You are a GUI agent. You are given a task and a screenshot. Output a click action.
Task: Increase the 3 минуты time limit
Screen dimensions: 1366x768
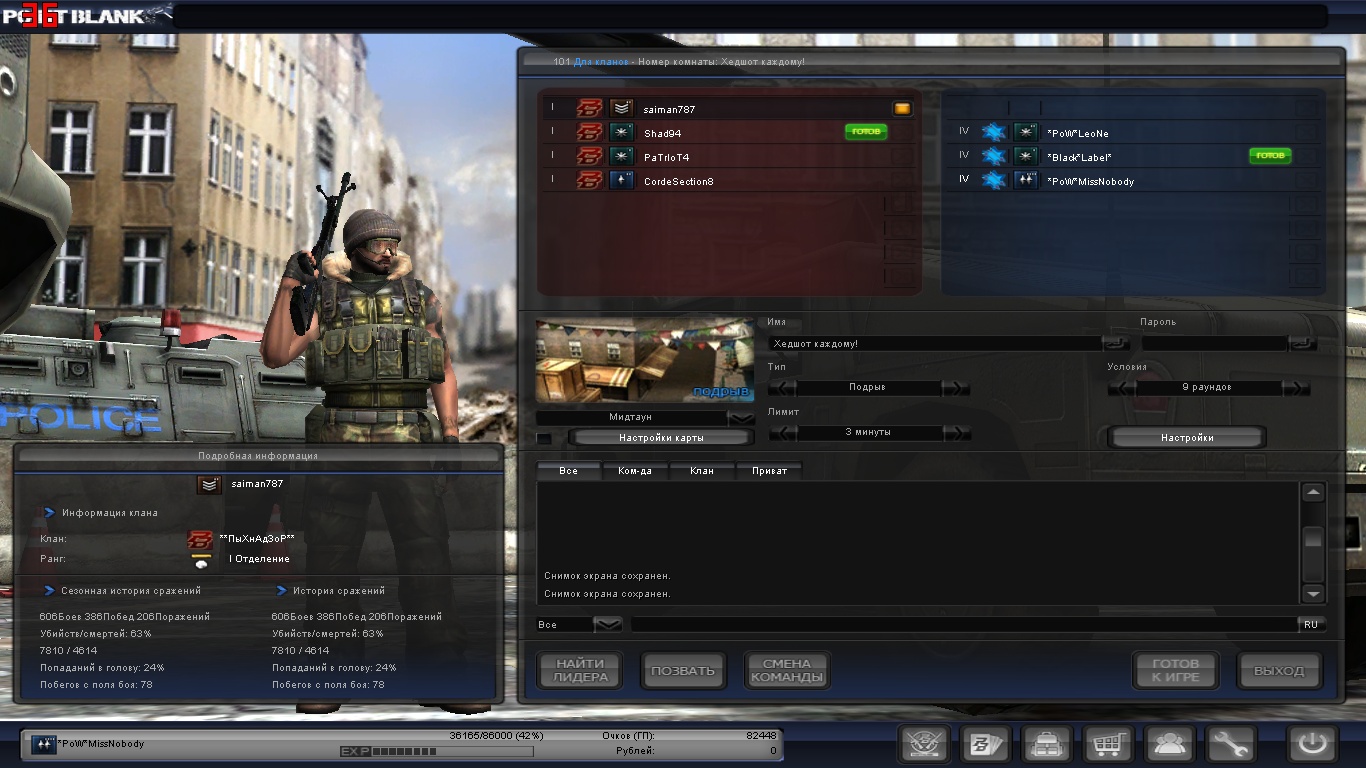pyautogui.click(x=957, y=433)
